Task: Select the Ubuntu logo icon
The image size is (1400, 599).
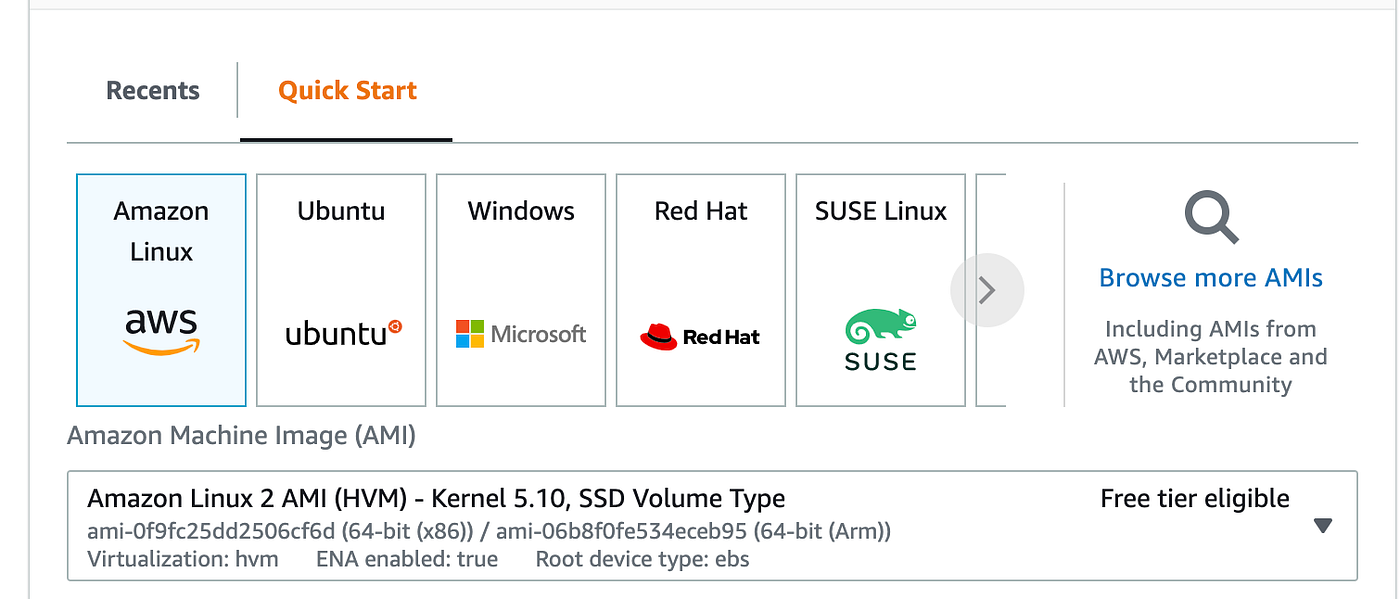Action: click(x=343, y=333)
